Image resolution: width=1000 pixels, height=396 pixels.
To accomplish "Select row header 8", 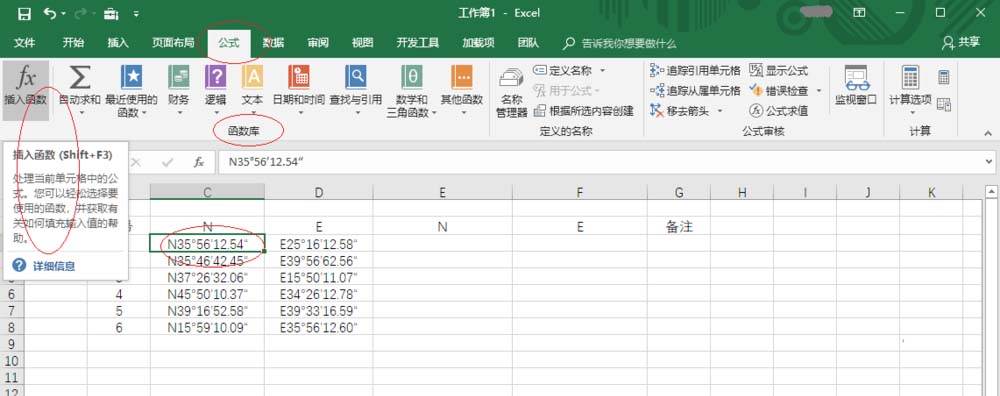I will point(11,327).
